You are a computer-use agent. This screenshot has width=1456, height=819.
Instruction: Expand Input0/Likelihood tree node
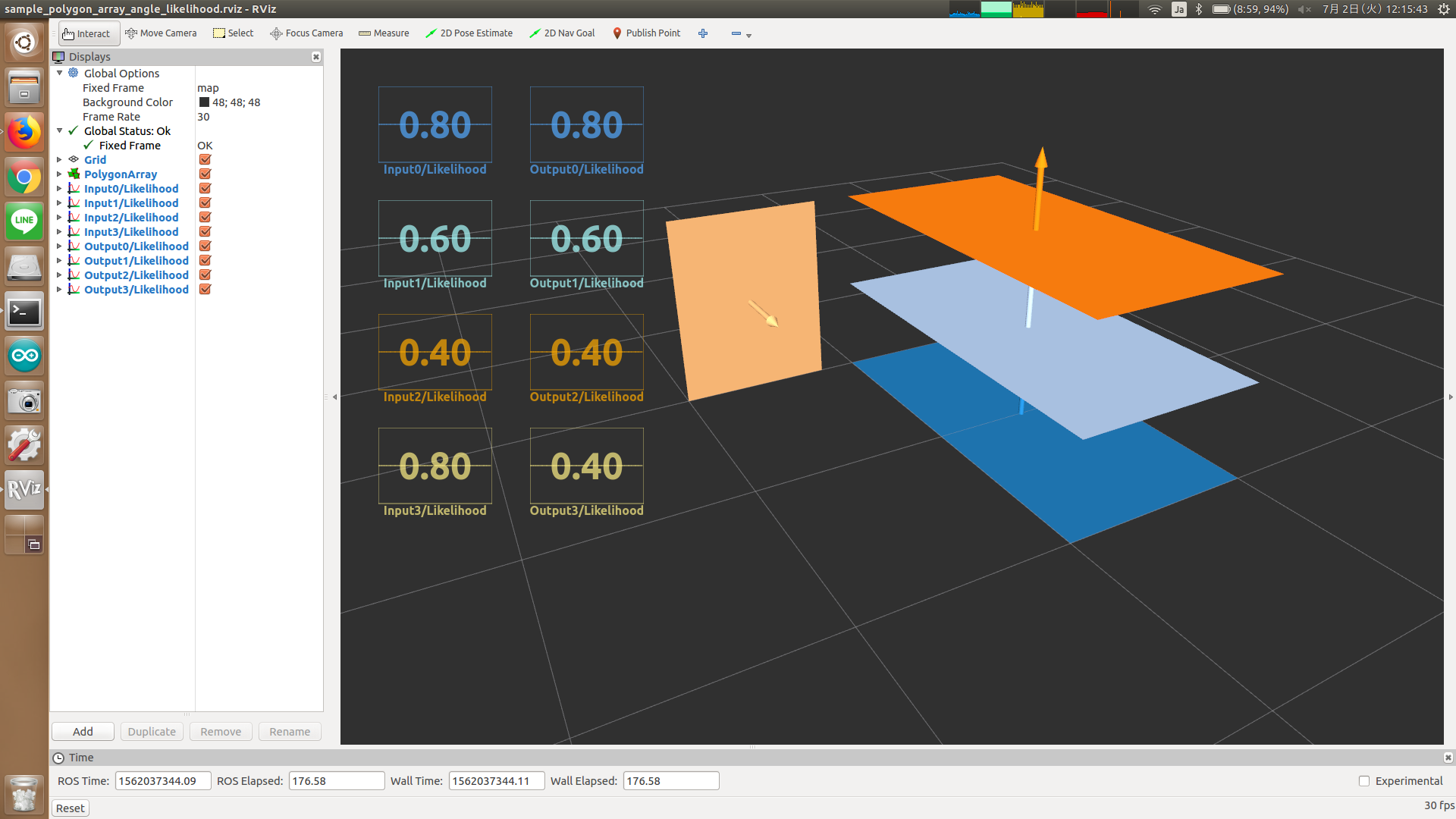pos(60,188)
